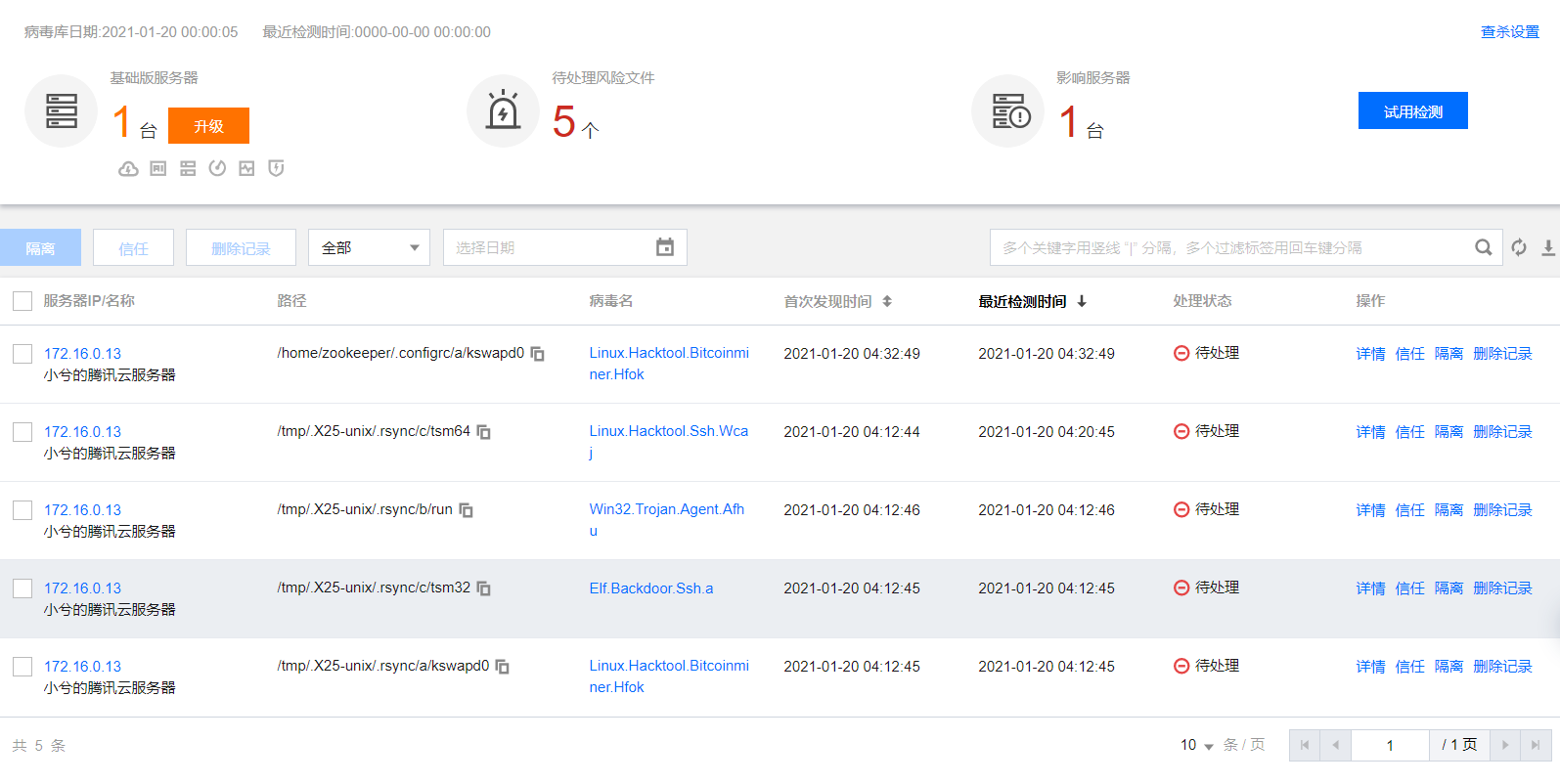Click the 隔离 batch isolate button

tap(40, 247)
